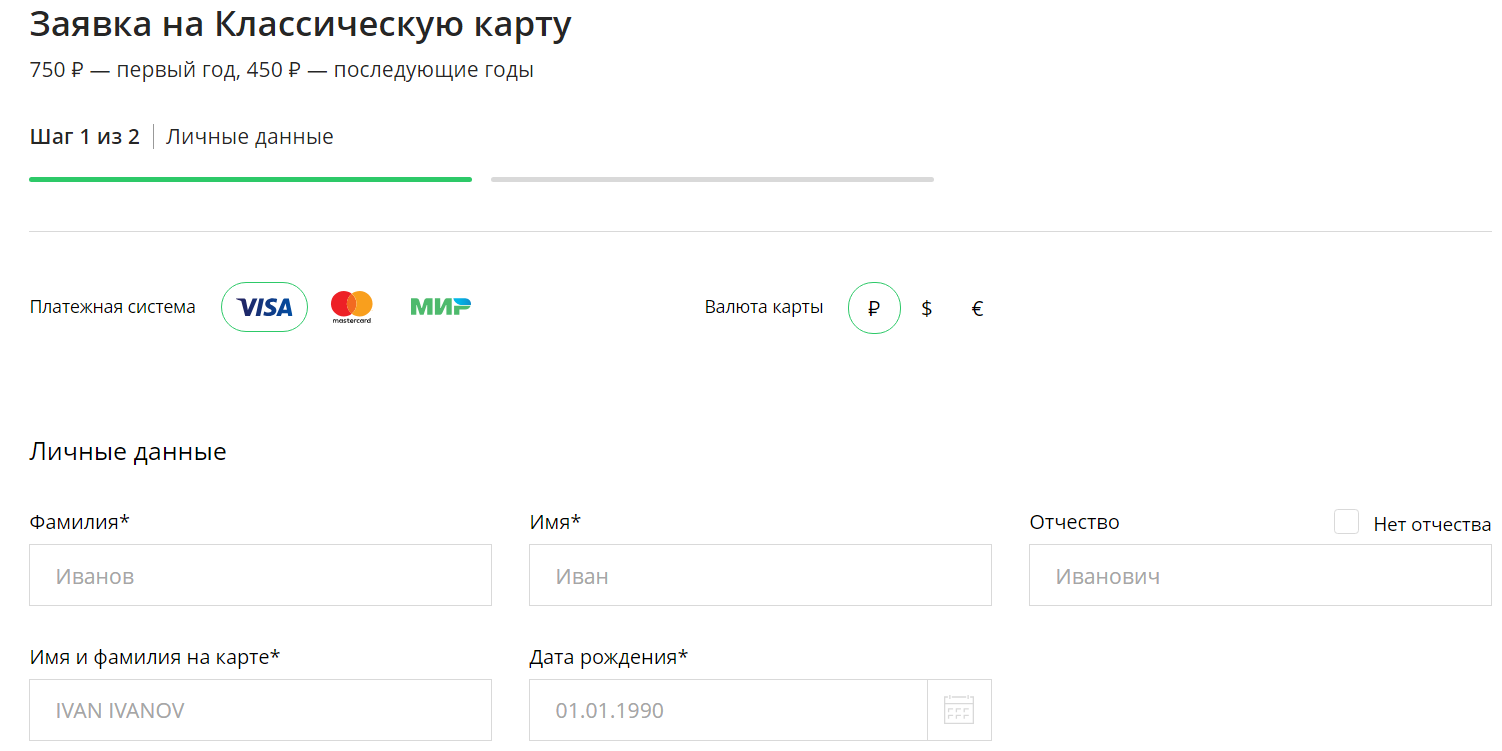Click the Фамилия input field
The width and height of the screenshot is (1502, 751).
click(260, 575)
